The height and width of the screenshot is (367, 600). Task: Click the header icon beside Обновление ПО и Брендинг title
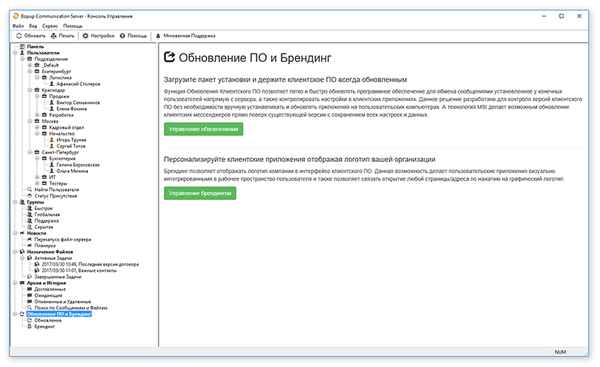point(170,57)
